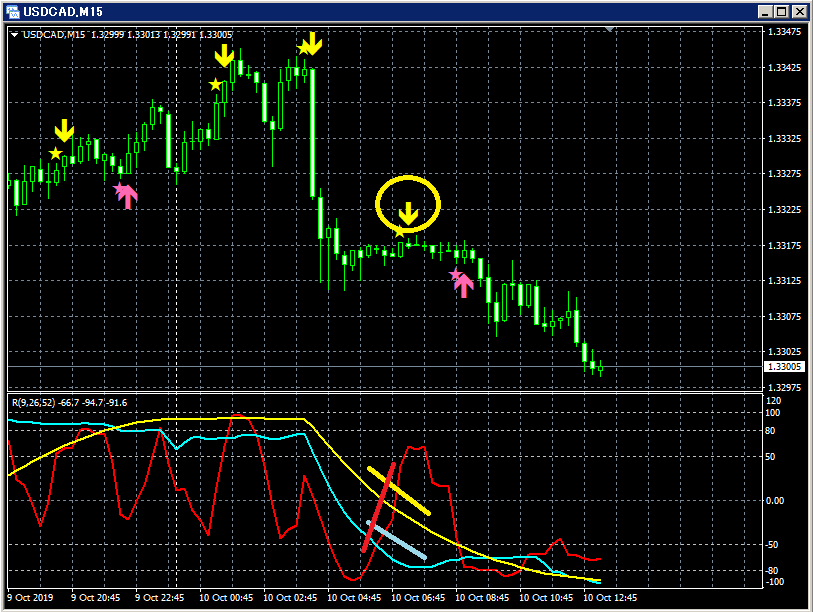Maximize the USDCAD,M15 chart window
The image size is (813, 612).
coord(782,11)
